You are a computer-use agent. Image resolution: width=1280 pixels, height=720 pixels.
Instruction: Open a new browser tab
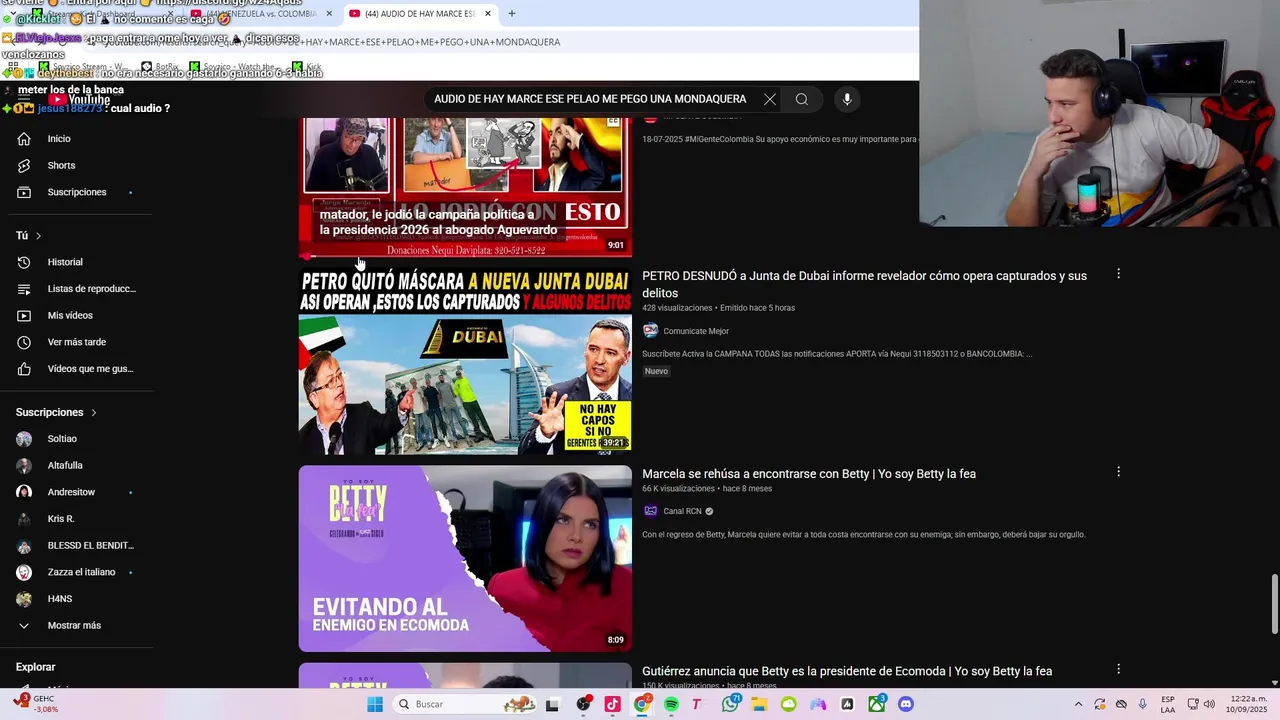(511, 13)
